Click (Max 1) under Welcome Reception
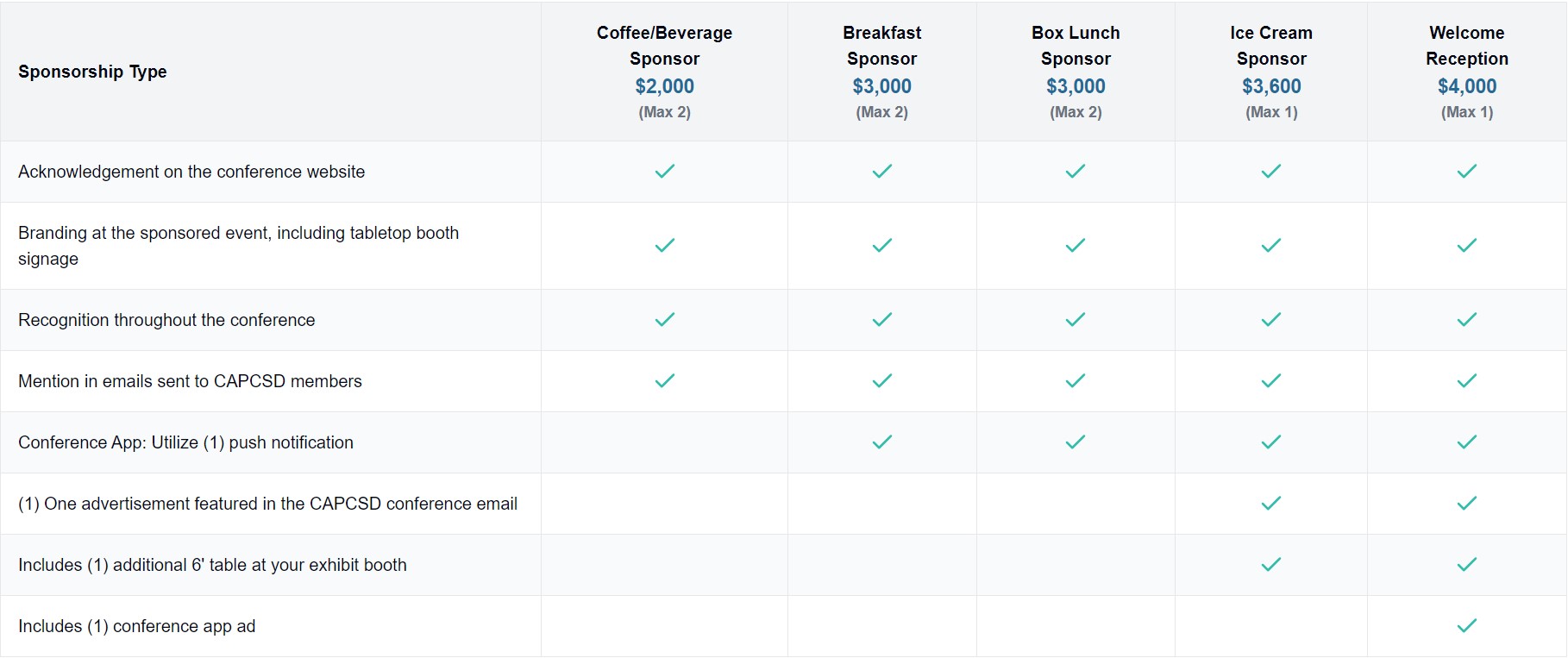Image resolution: width=1568 pixels, height=658 pixels. click(x=1467, y=112)
